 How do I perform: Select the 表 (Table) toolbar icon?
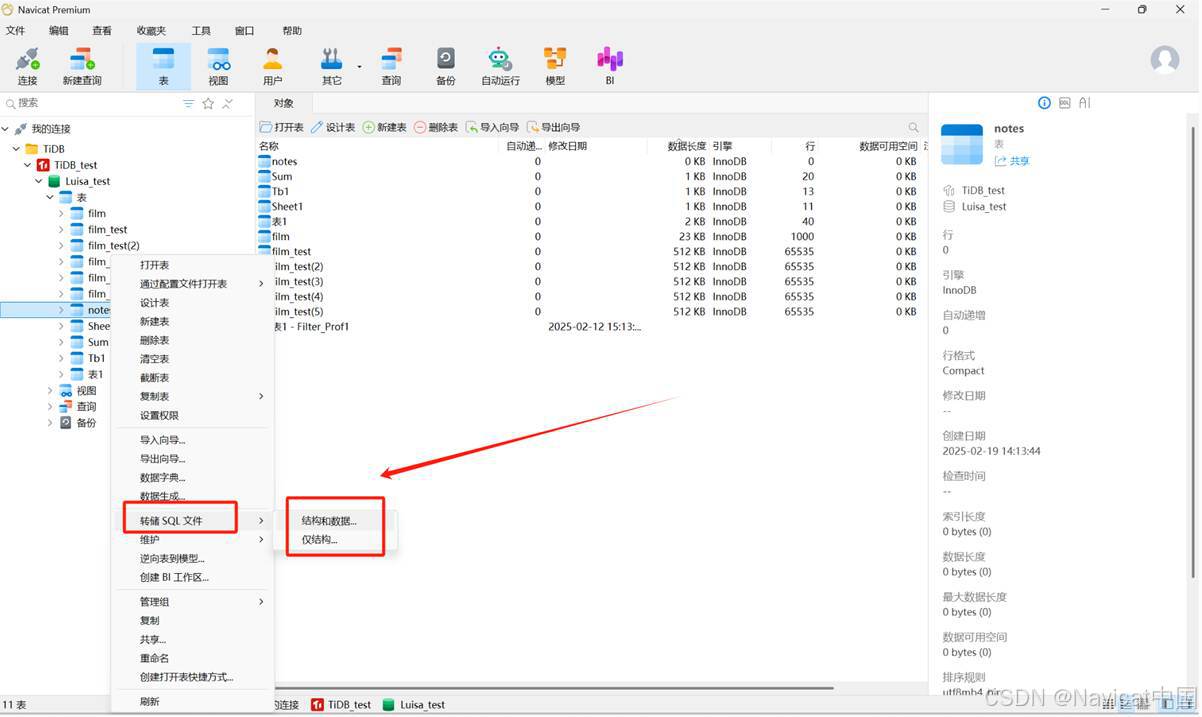point(163,66)
